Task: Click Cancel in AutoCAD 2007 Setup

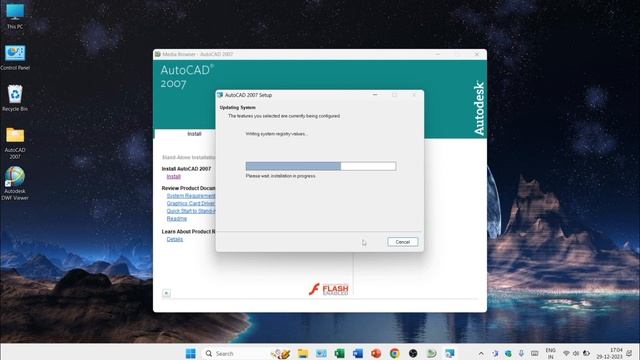Action: click(402, 242)
